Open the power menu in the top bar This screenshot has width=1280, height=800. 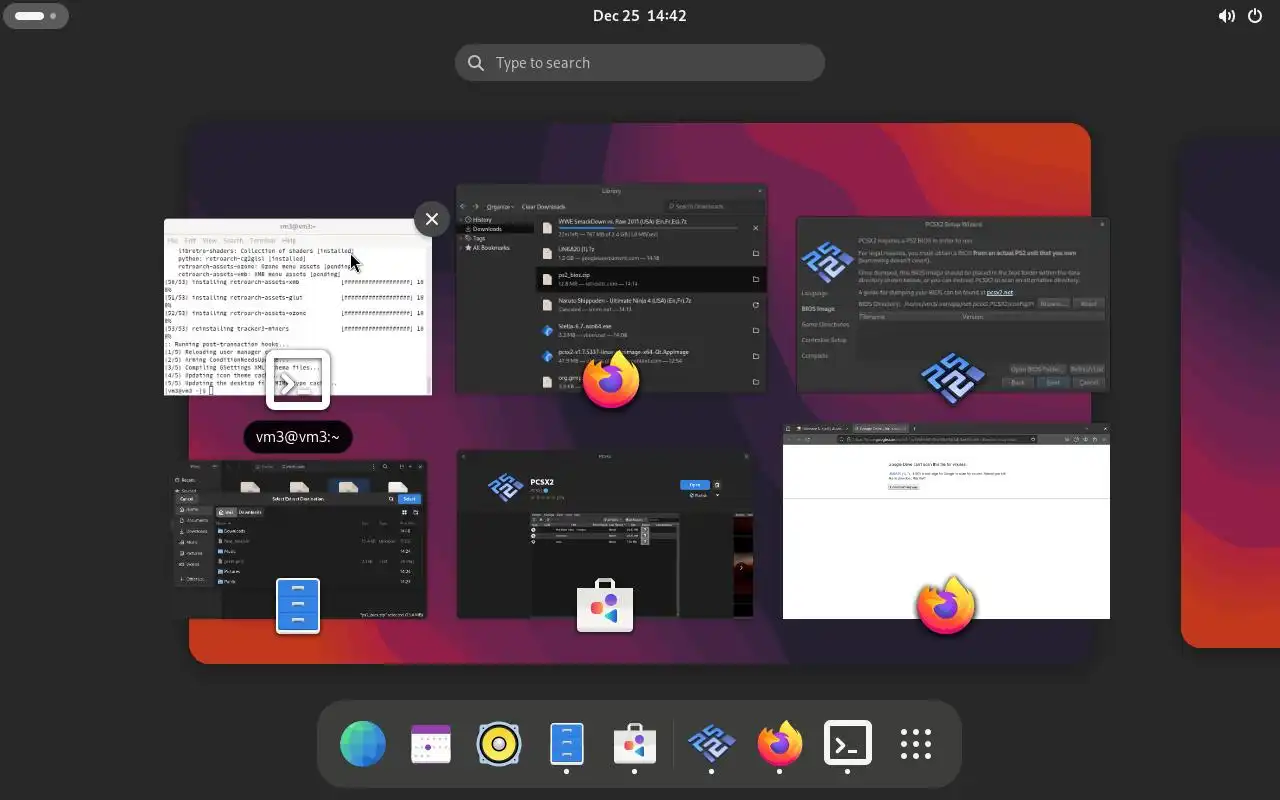(x=1255, y=16)
